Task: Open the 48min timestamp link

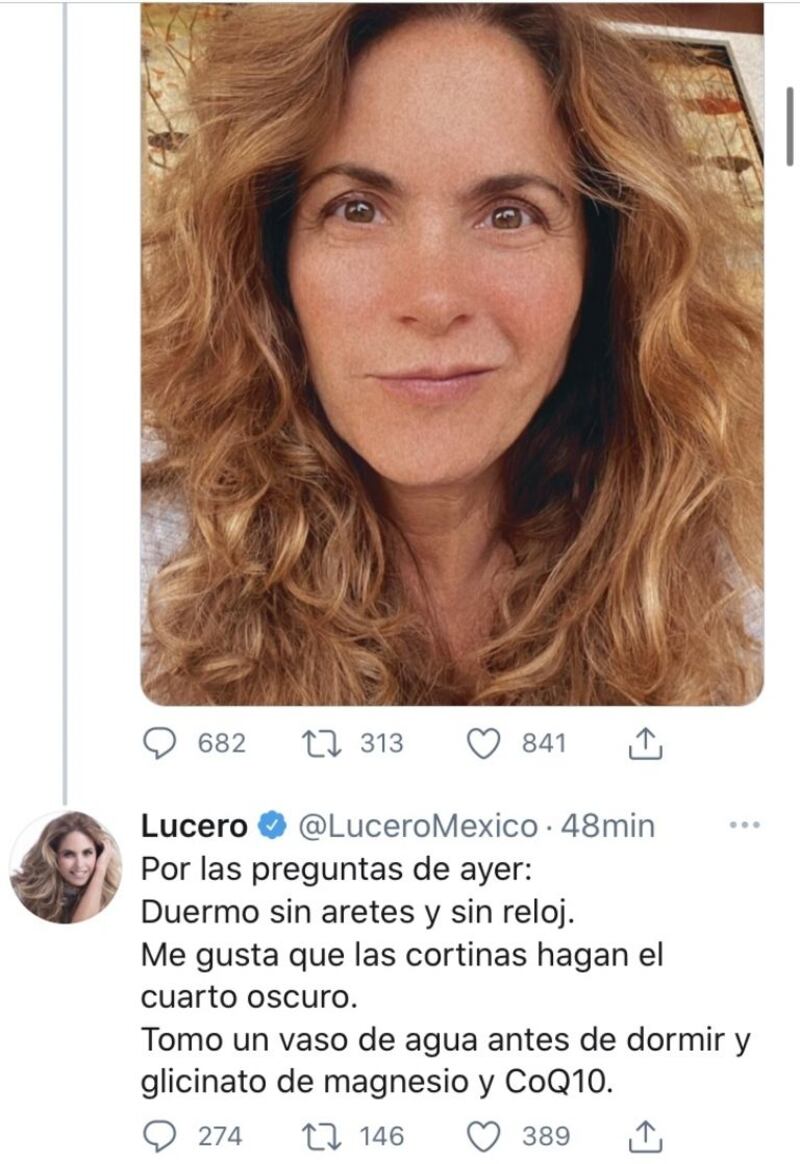Action: pyautogui.click(x=609, y=826)
